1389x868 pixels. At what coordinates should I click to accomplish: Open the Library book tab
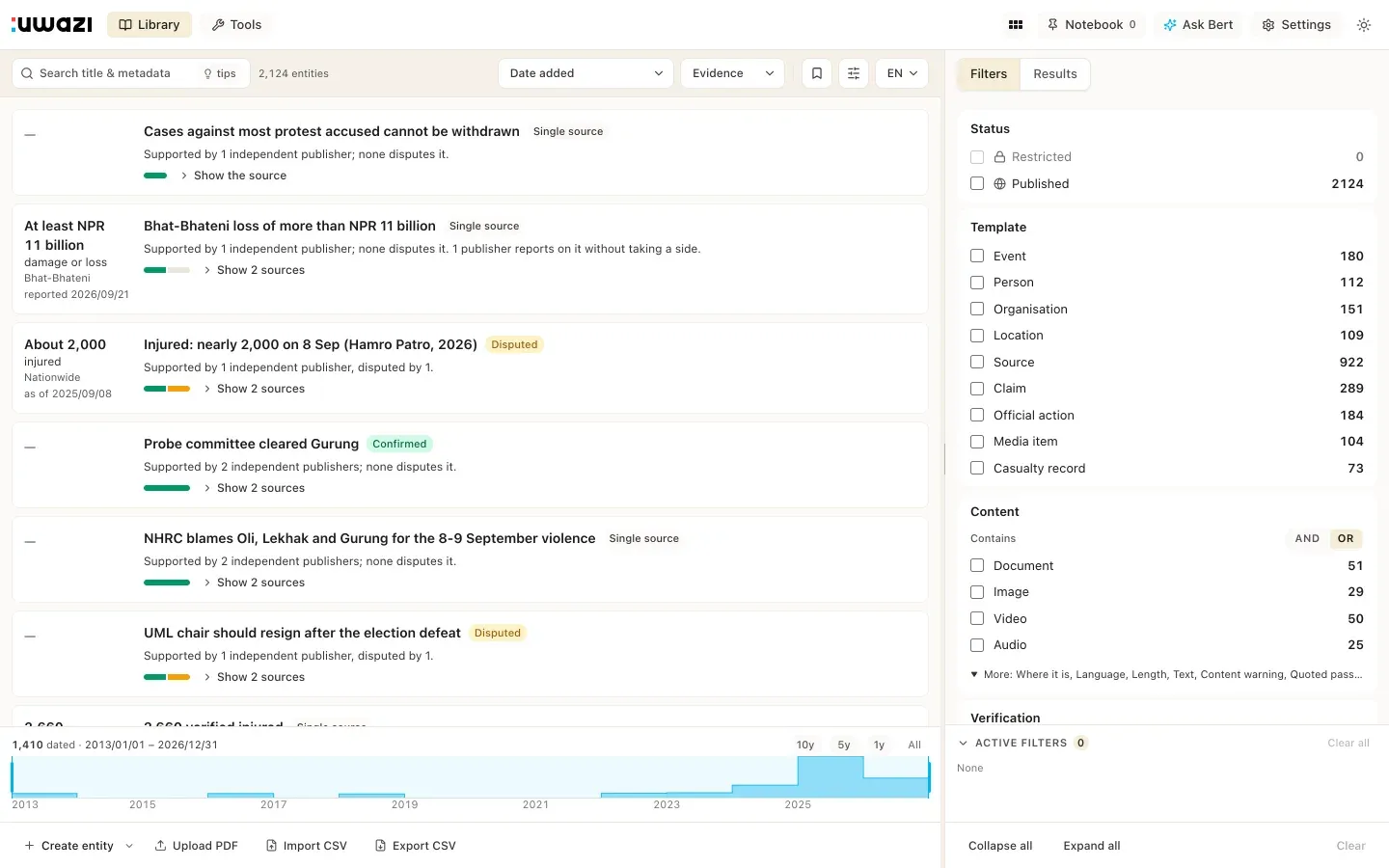click(x=150, y=25)
